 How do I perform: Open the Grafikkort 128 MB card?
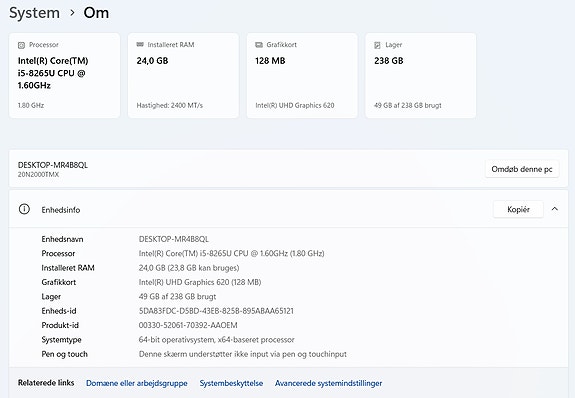click(x=302, y=76)
